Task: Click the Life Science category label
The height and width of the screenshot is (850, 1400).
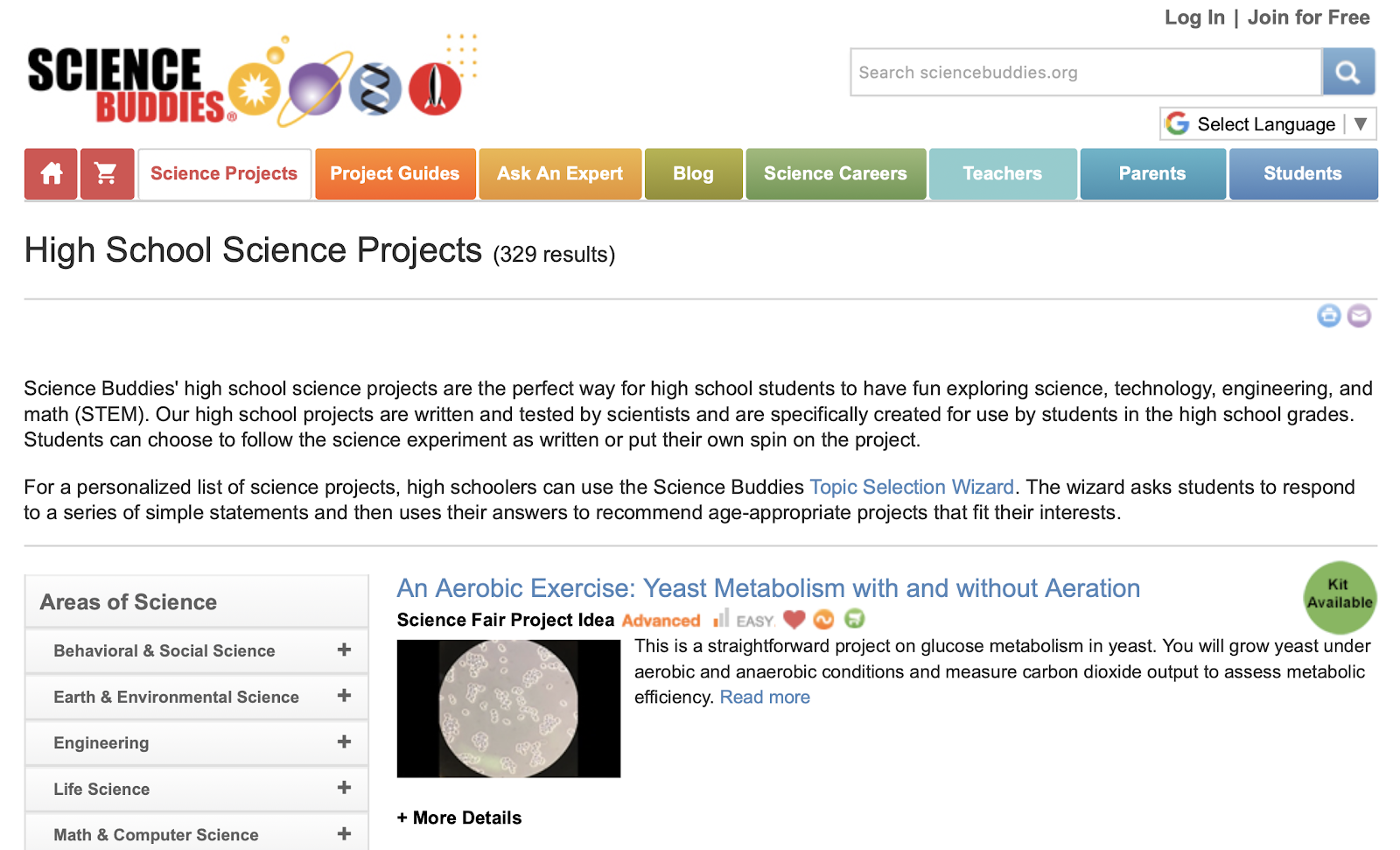Action: pos(101,789)
